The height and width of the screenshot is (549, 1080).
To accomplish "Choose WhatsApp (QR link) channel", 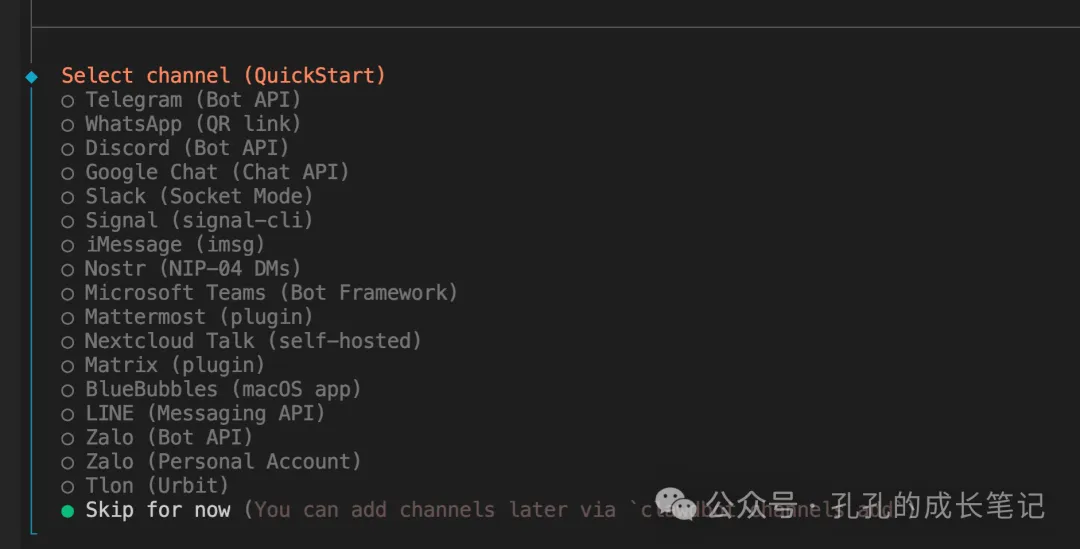I will click(192, 124).
